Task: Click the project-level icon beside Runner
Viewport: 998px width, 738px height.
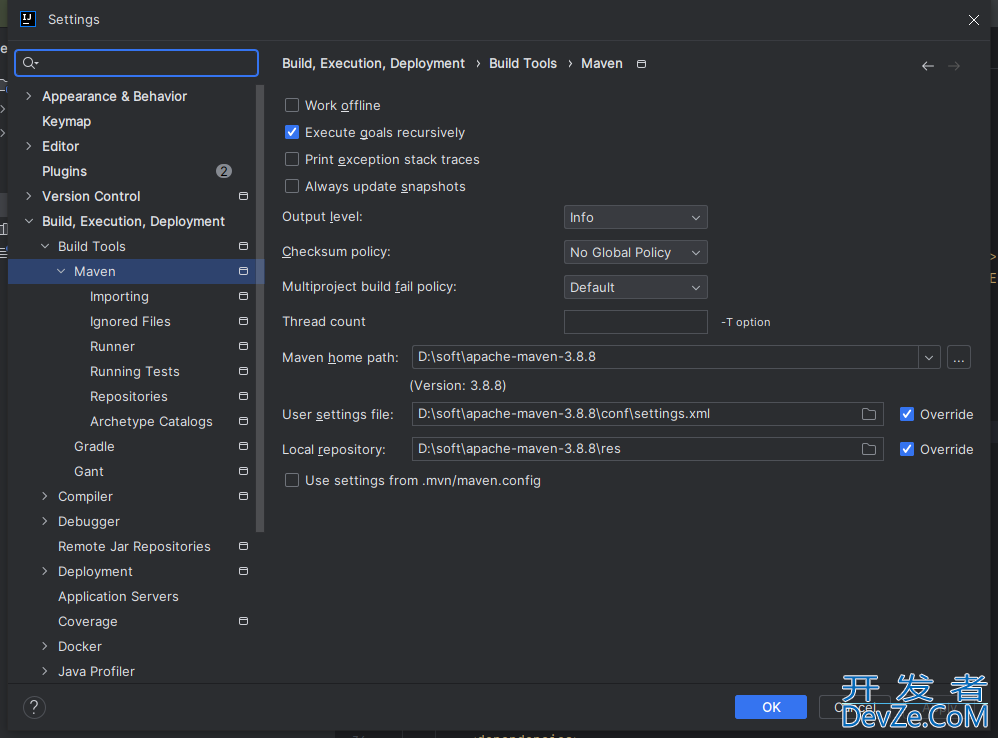Action: coord(243,346)
